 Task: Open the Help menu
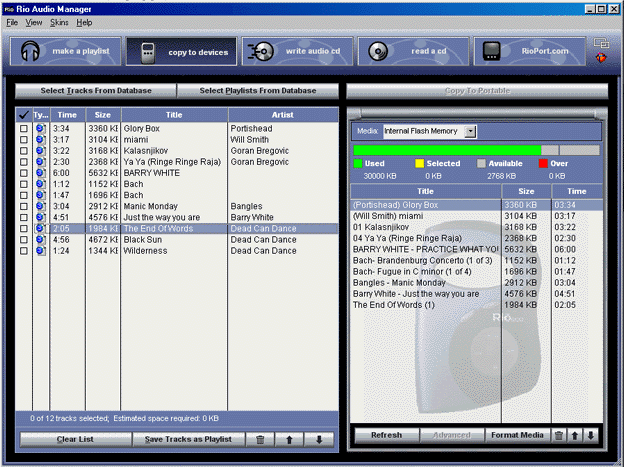click(x=84, y=23)
